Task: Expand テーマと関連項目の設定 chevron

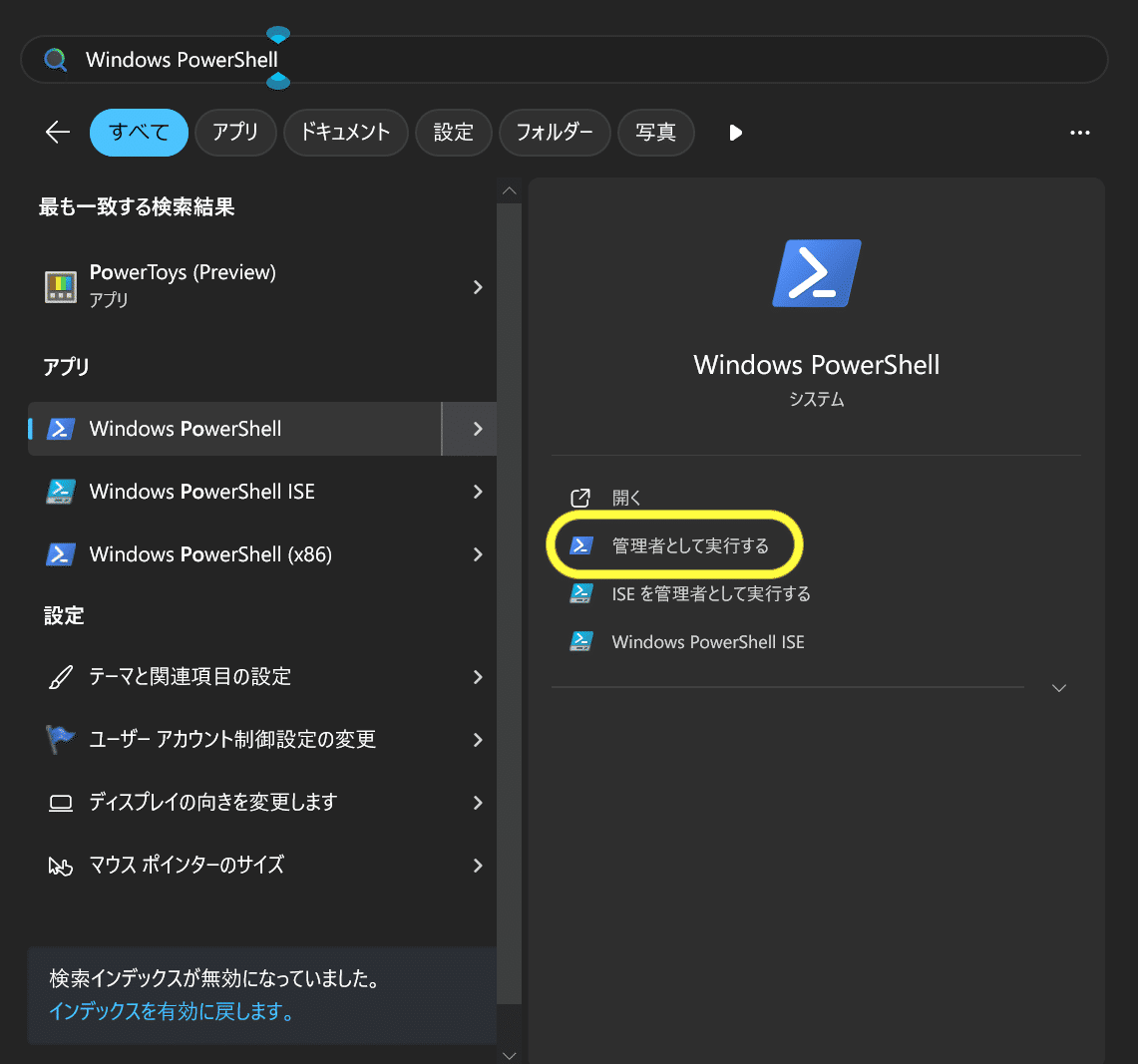Action: [x=478, y=677]
